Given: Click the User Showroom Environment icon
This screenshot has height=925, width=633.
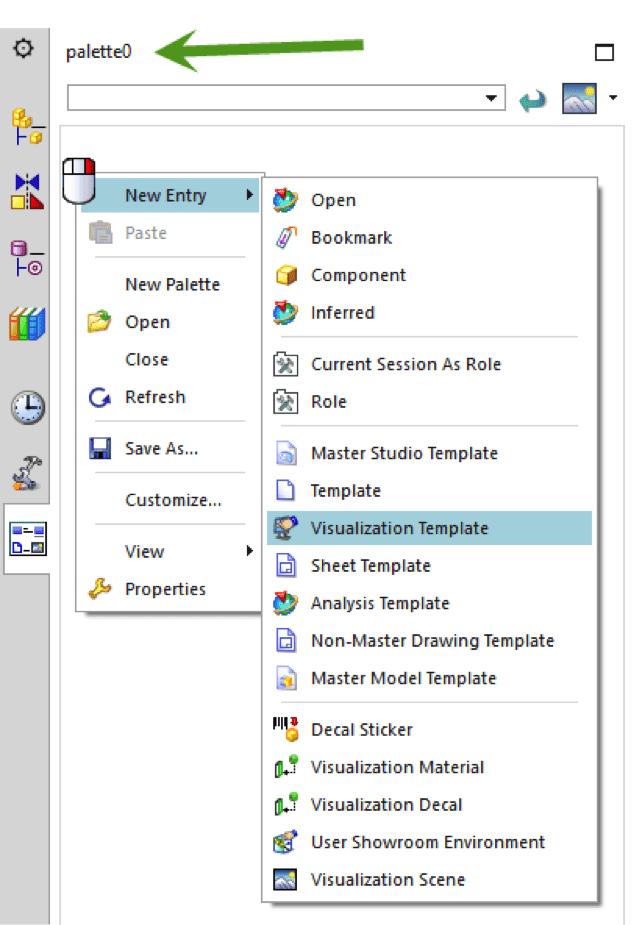Looking at the screenshot, I should (286, 842).
